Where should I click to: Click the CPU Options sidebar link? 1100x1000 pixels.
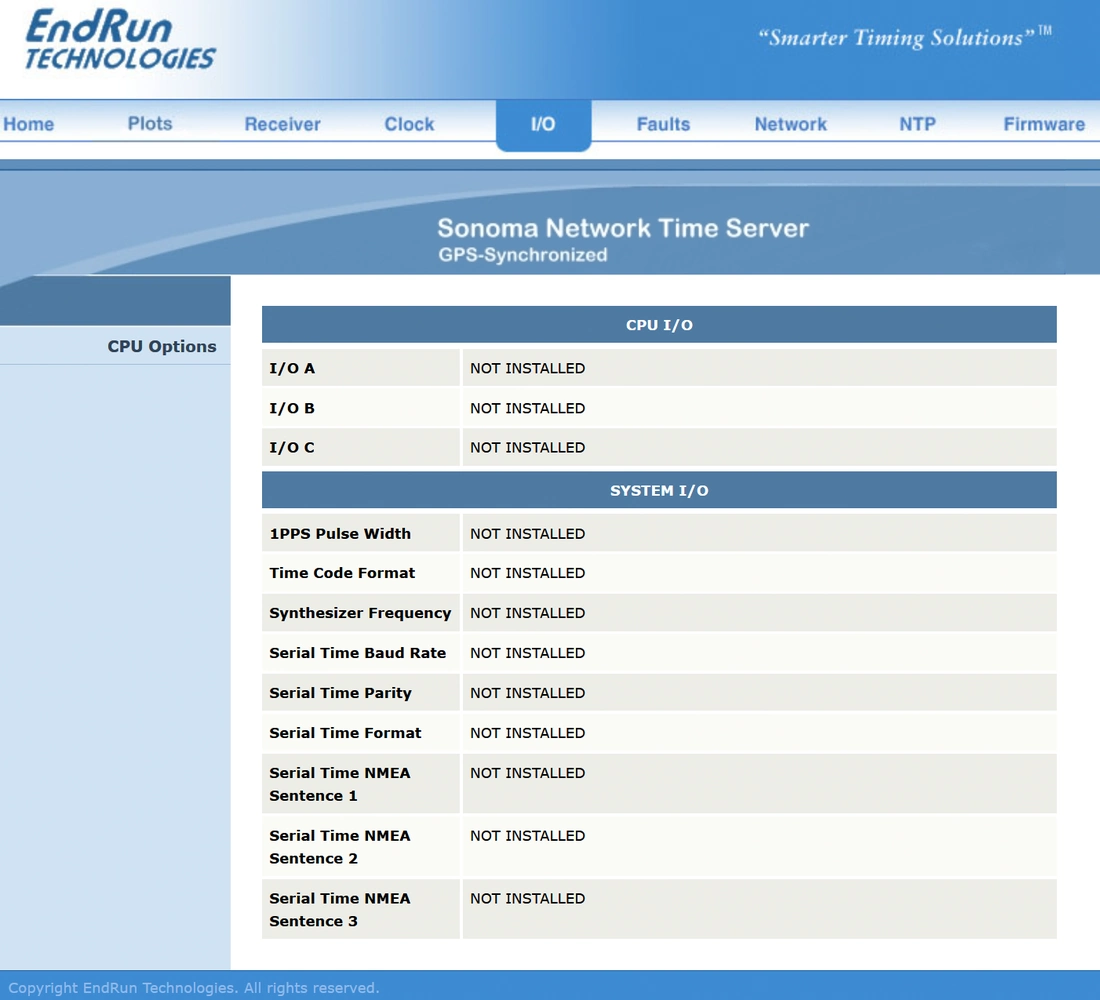coord(161,346)
